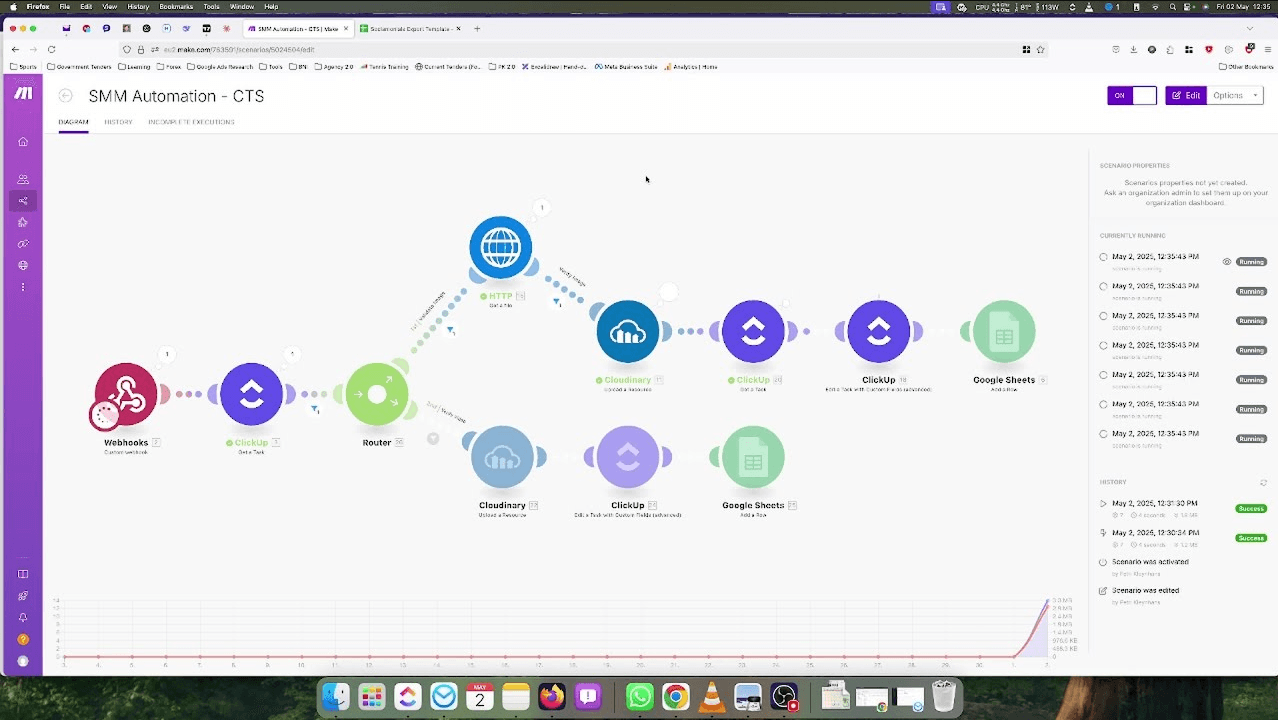Open the help question mark in sidebar
The width and height of the screenshot is (1278, 720).
(x=23, y=639)
